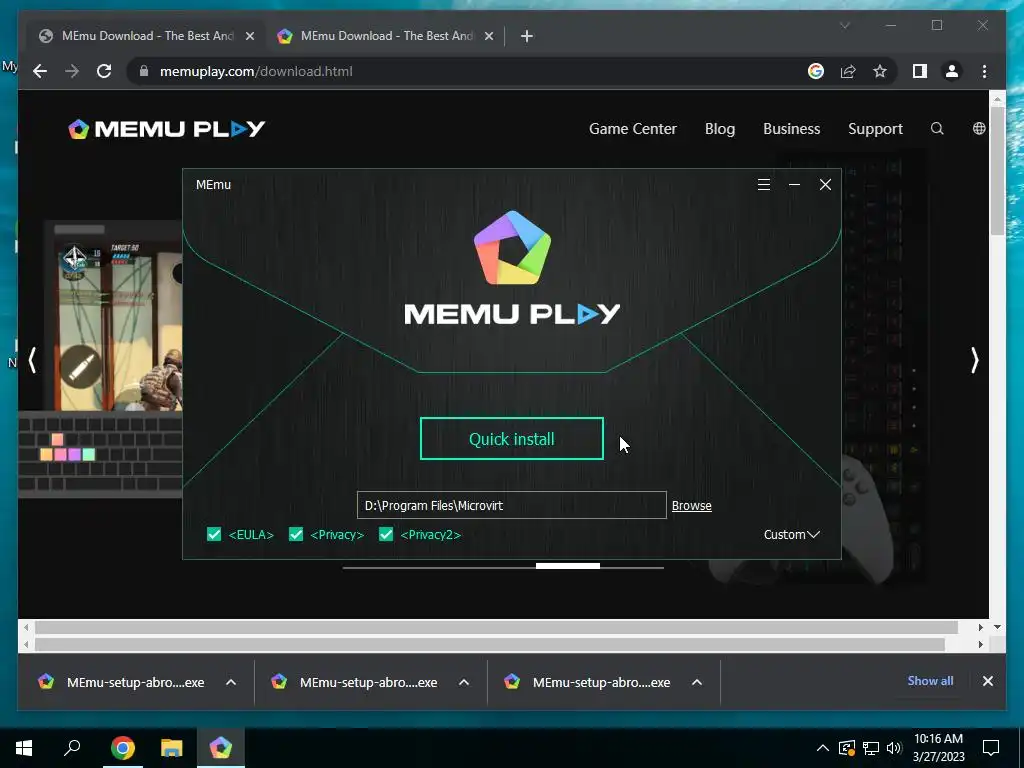Screen dimensions: 1024x768
Task: Show next carousel slide on website
Action: (x=974, y=360)
